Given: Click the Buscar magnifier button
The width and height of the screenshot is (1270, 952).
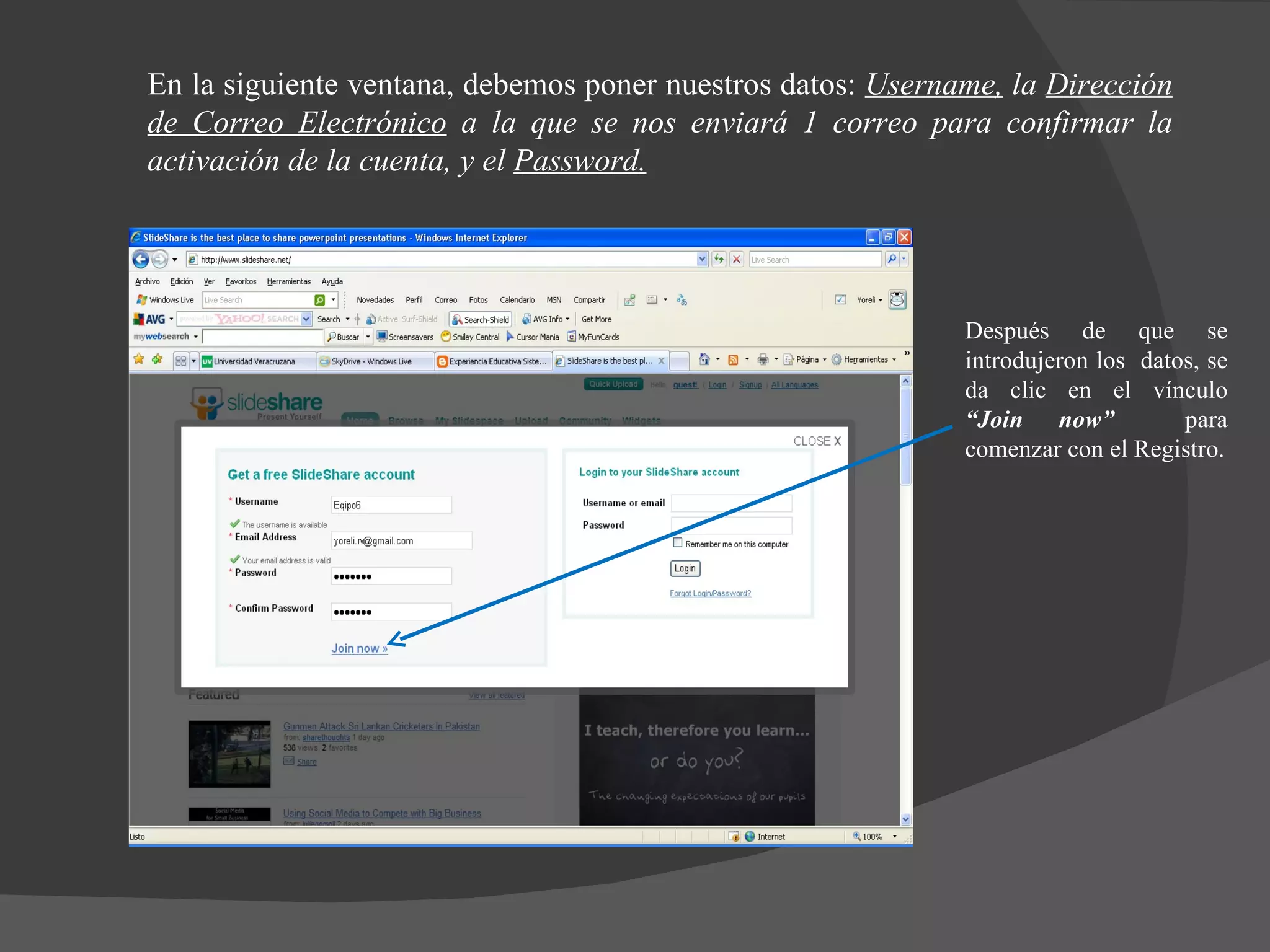Looking at the screenshot, I should pos(344,337).
